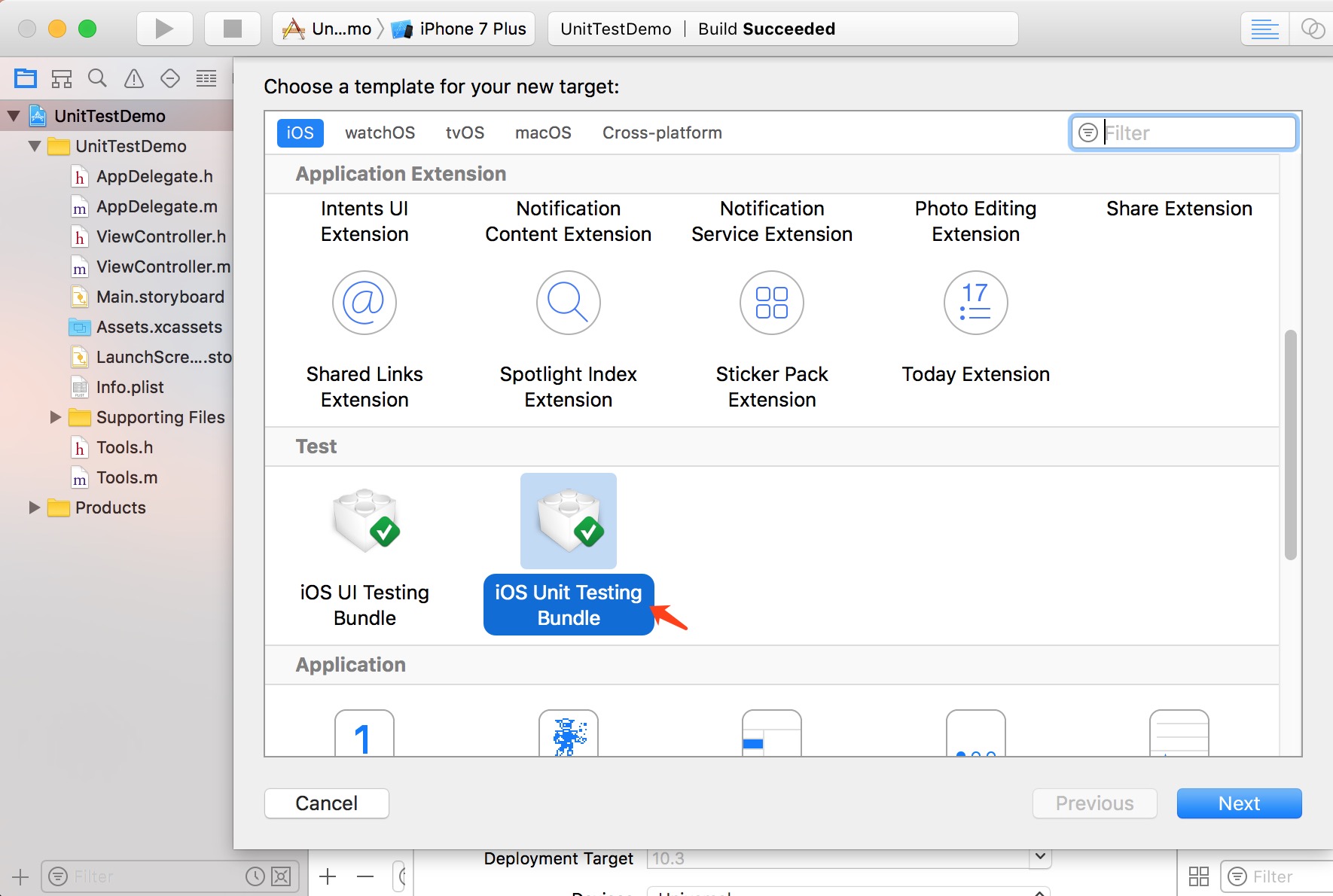Open the Test navigator diamond icon
The height and width of the screenshot is (896, 1333).
pos(170,78)
